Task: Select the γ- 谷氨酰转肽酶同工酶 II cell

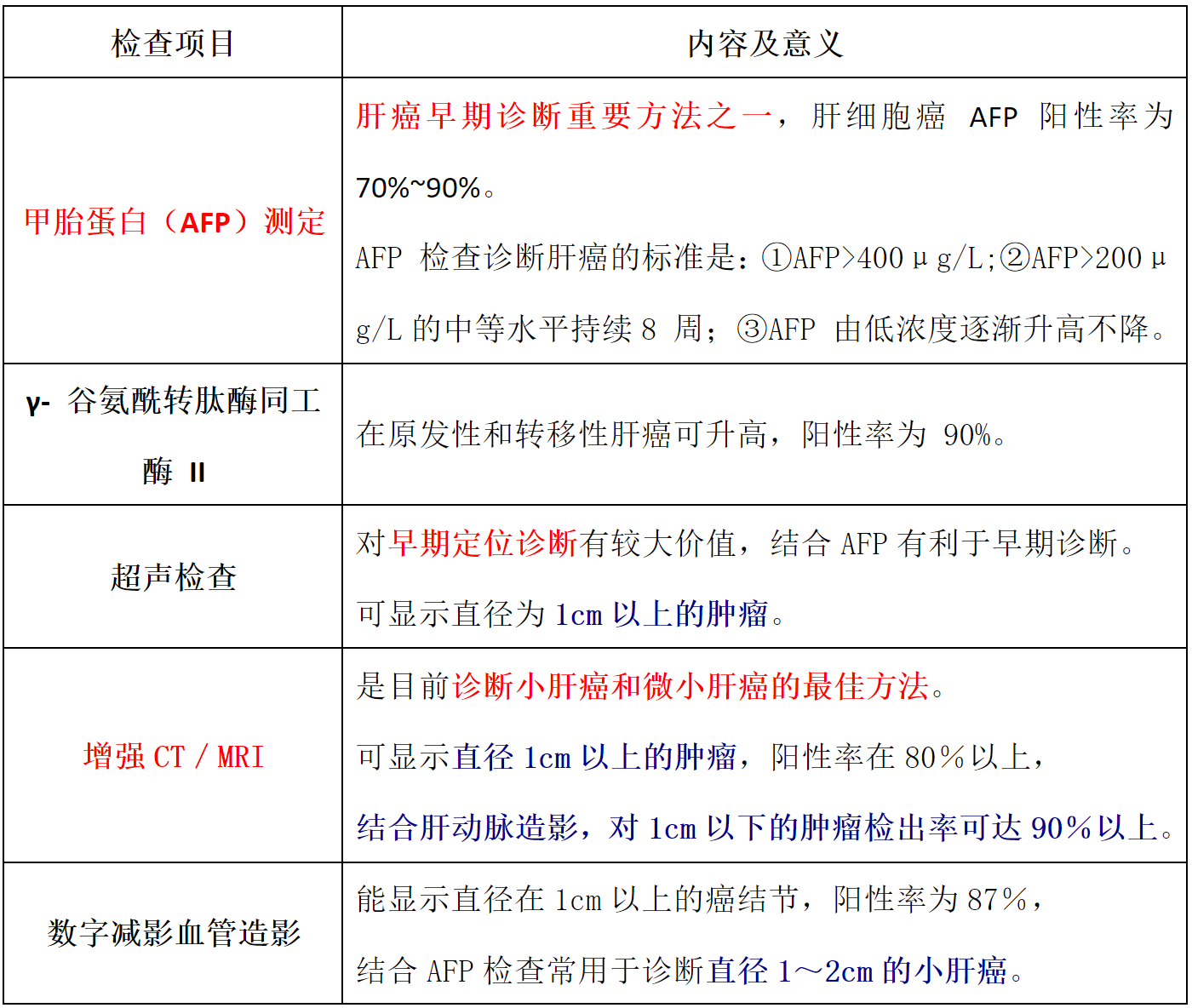Action: tap(174, 434)
